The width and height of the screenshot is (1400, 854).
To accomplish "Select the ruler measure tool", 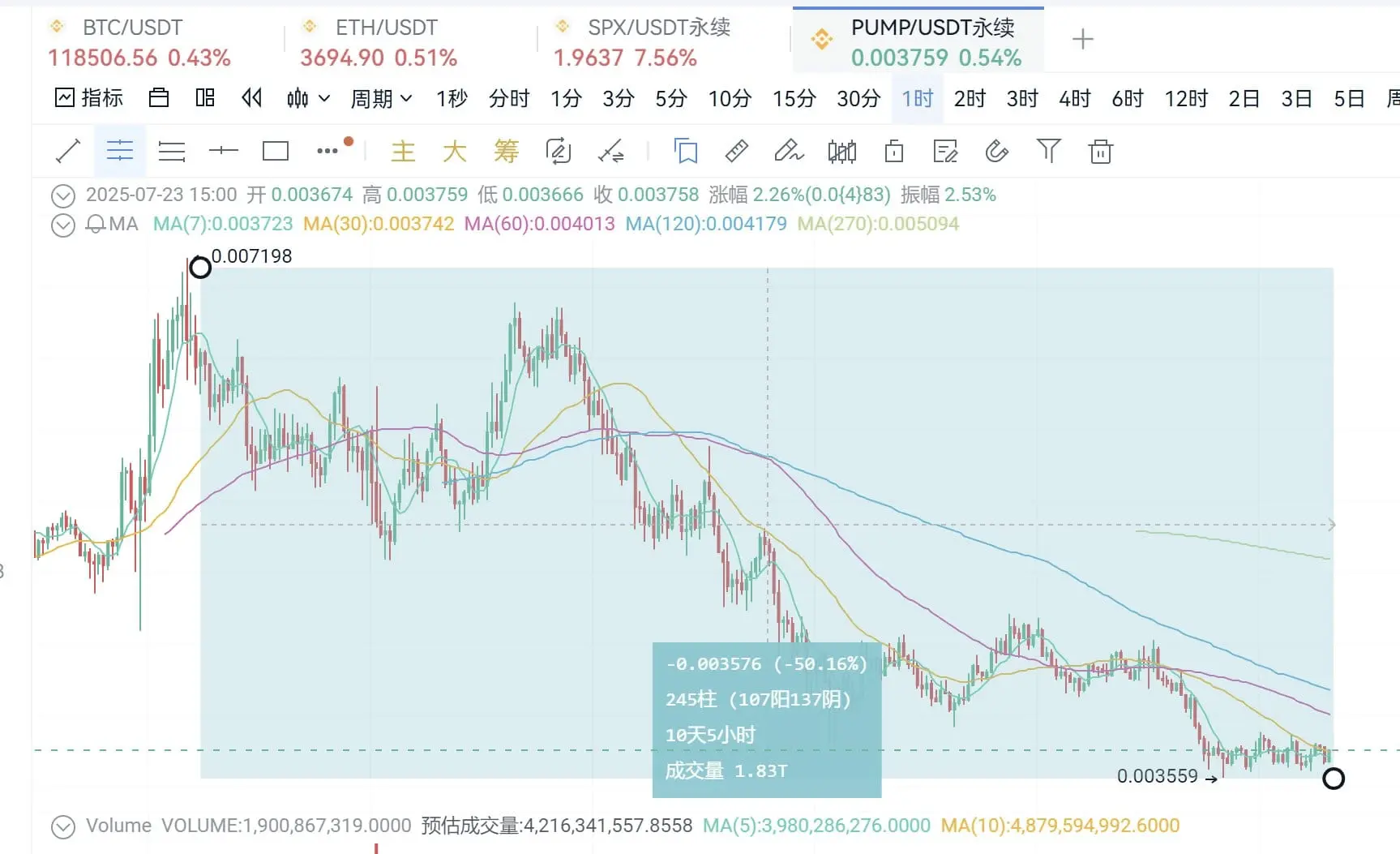I will coord(737,151).
